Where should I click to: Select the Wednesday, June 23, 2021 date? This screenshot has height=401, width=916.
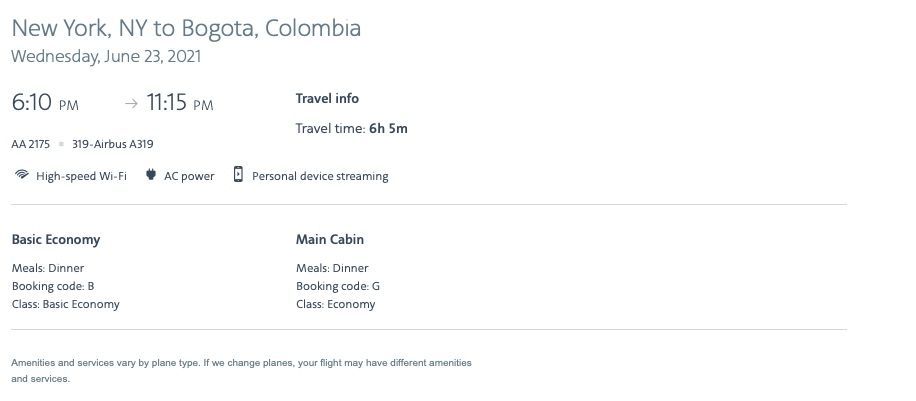(106, 57)
